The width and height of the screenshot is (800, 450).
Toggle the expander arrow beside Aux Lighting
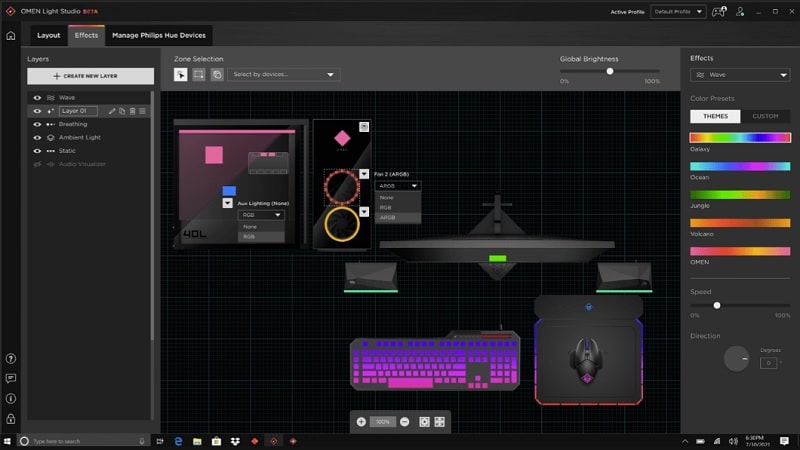point(228,203)
